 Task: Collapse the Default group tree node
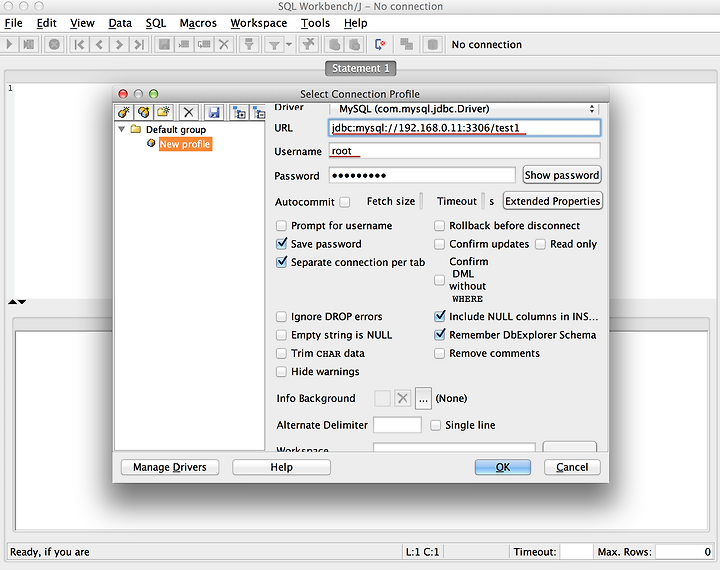(x=122, y=130)
